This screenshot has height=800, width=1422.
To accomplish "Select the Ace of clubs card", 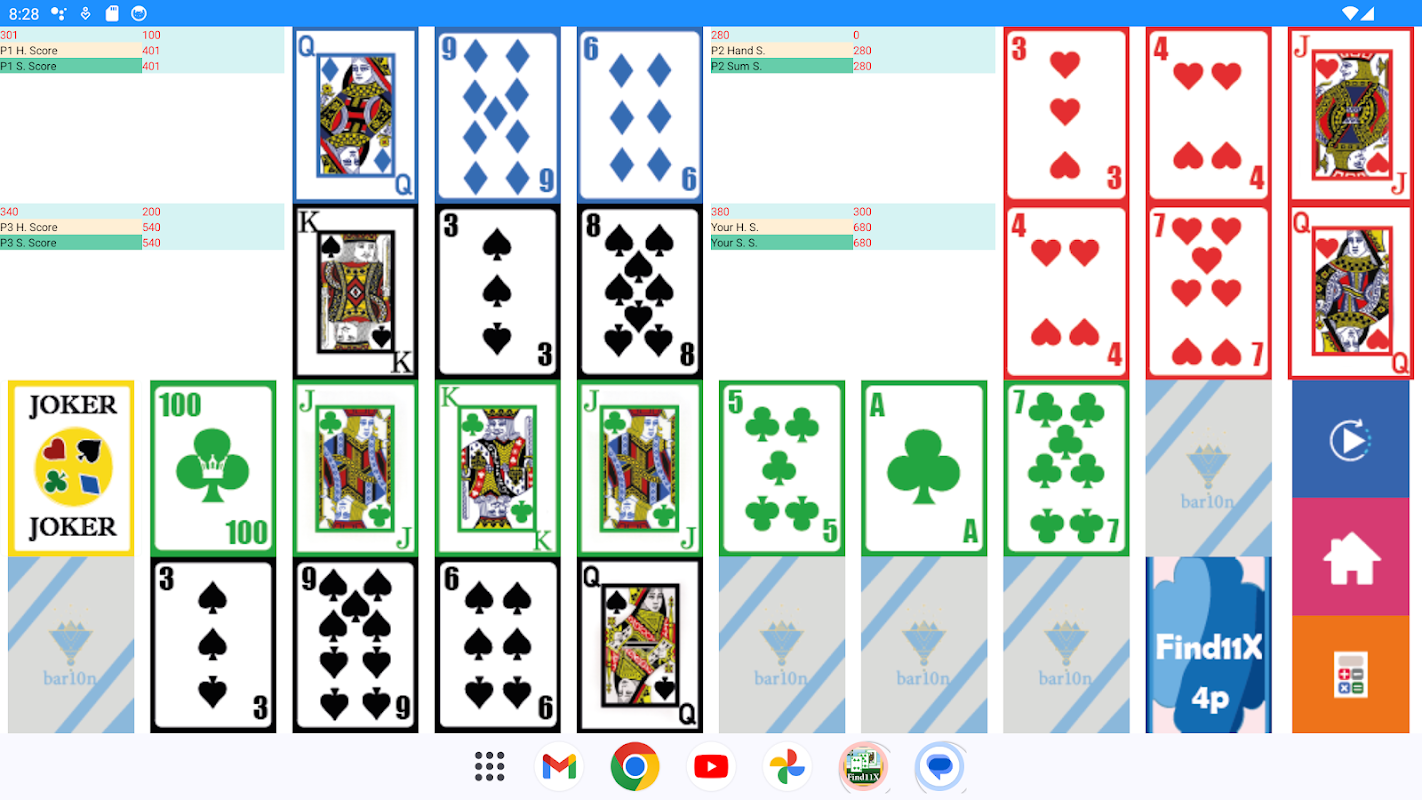I will click(924, 468).
